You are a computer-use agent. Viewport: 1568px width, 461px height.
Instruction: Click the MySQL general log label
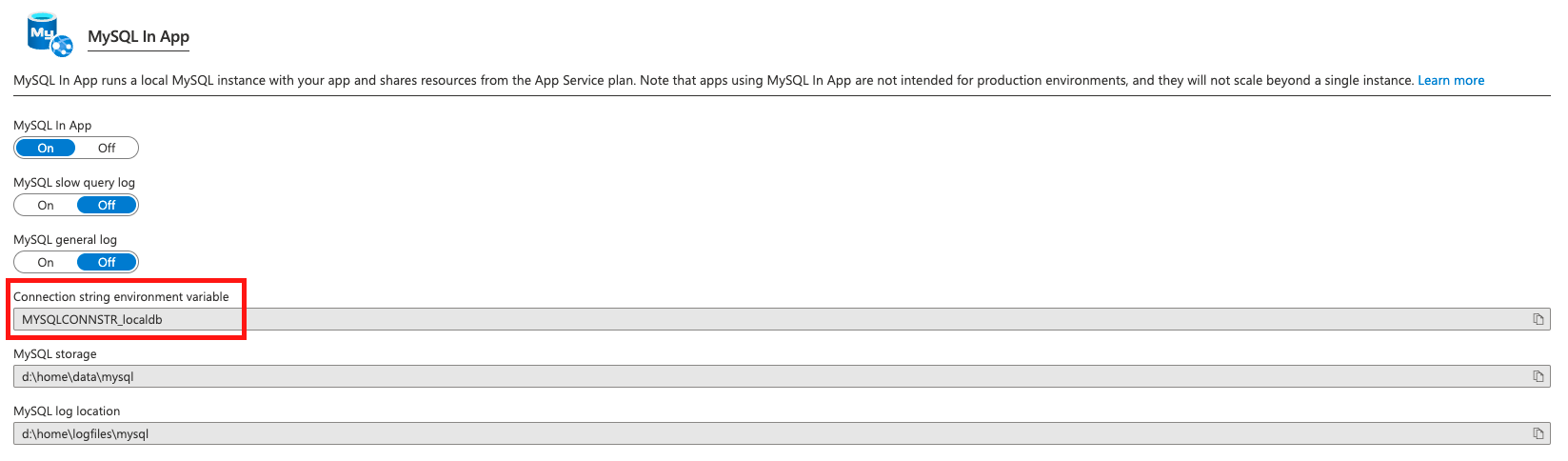pyautogui.click(x=65, y=239)
